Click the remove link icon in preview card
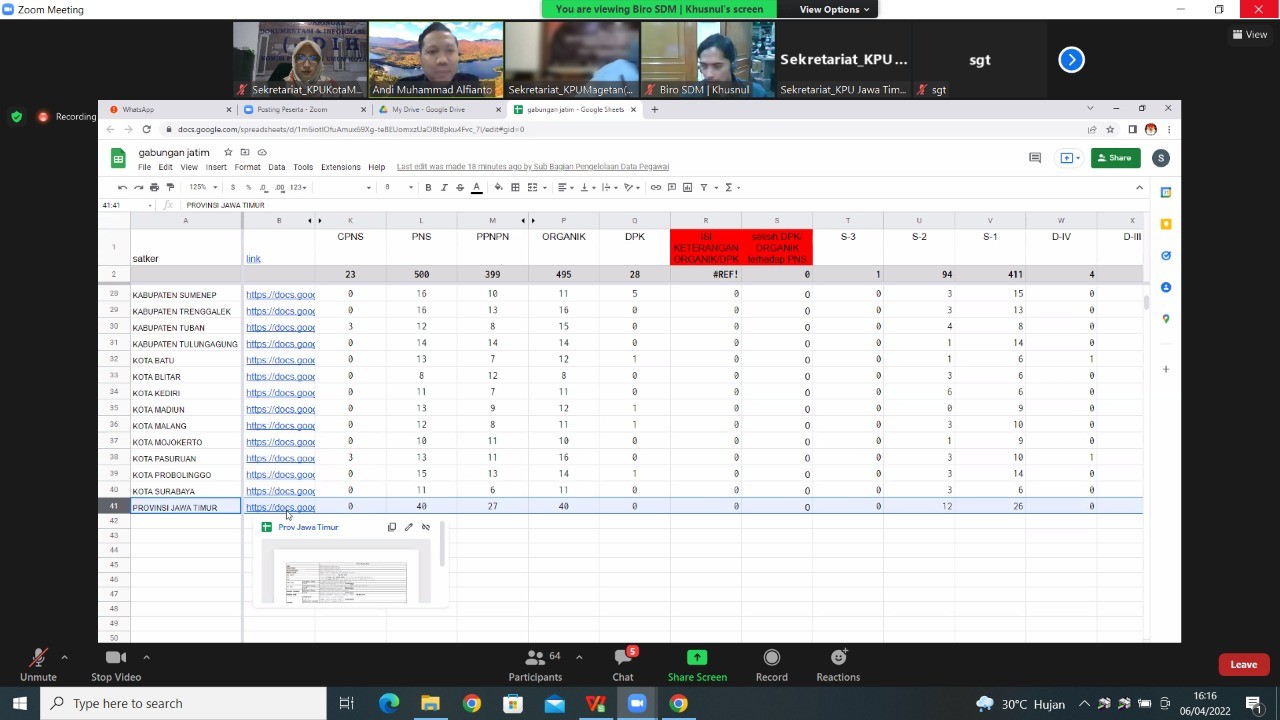 tap(425, 527)
